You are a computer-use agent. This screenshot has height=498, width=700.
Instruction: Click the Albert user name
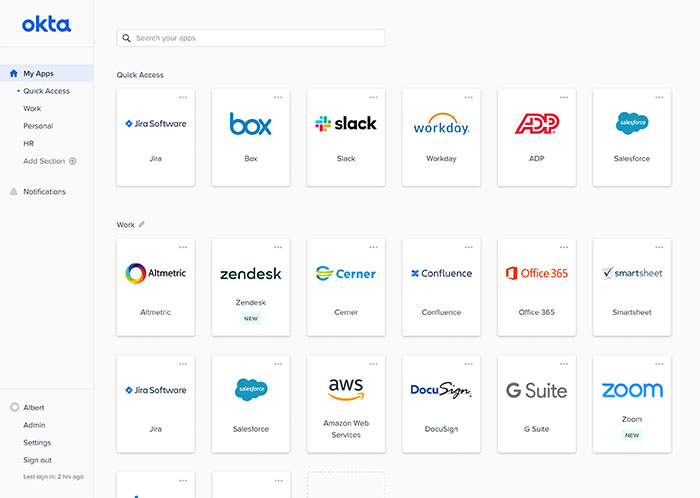(33, 407)
